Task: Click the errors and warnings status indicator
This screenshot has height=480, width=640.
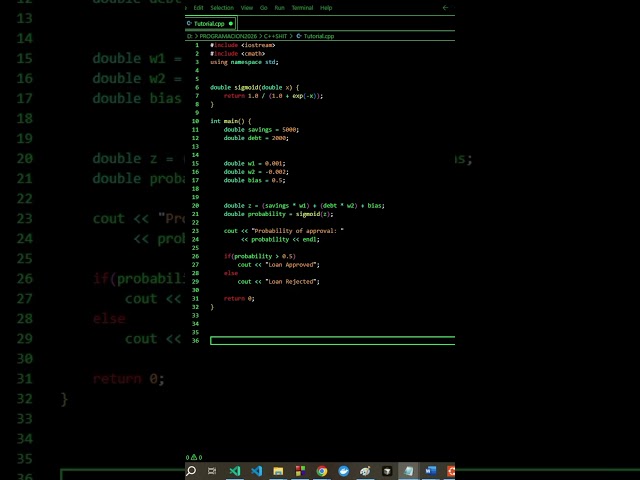Action: [x=194, y=458]
